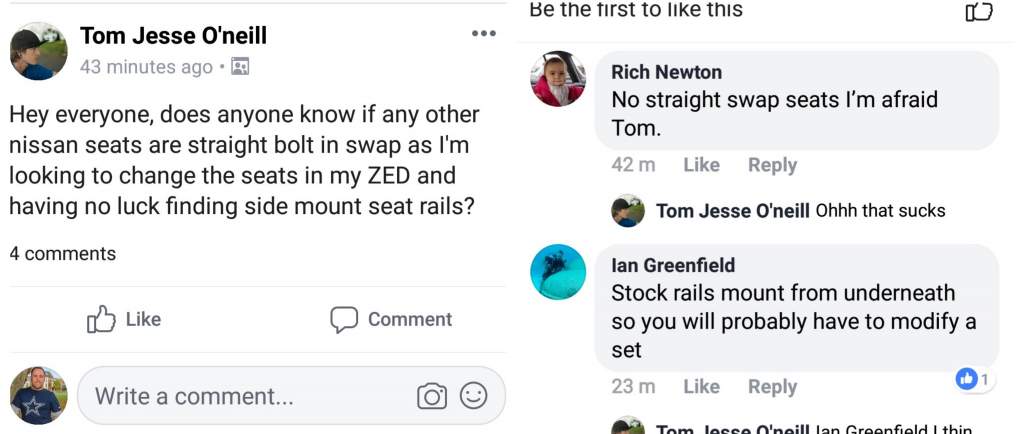Click the '4 comments' count link
The height and width of the screenshot is (434, 1024).
[x=62, y=254]
